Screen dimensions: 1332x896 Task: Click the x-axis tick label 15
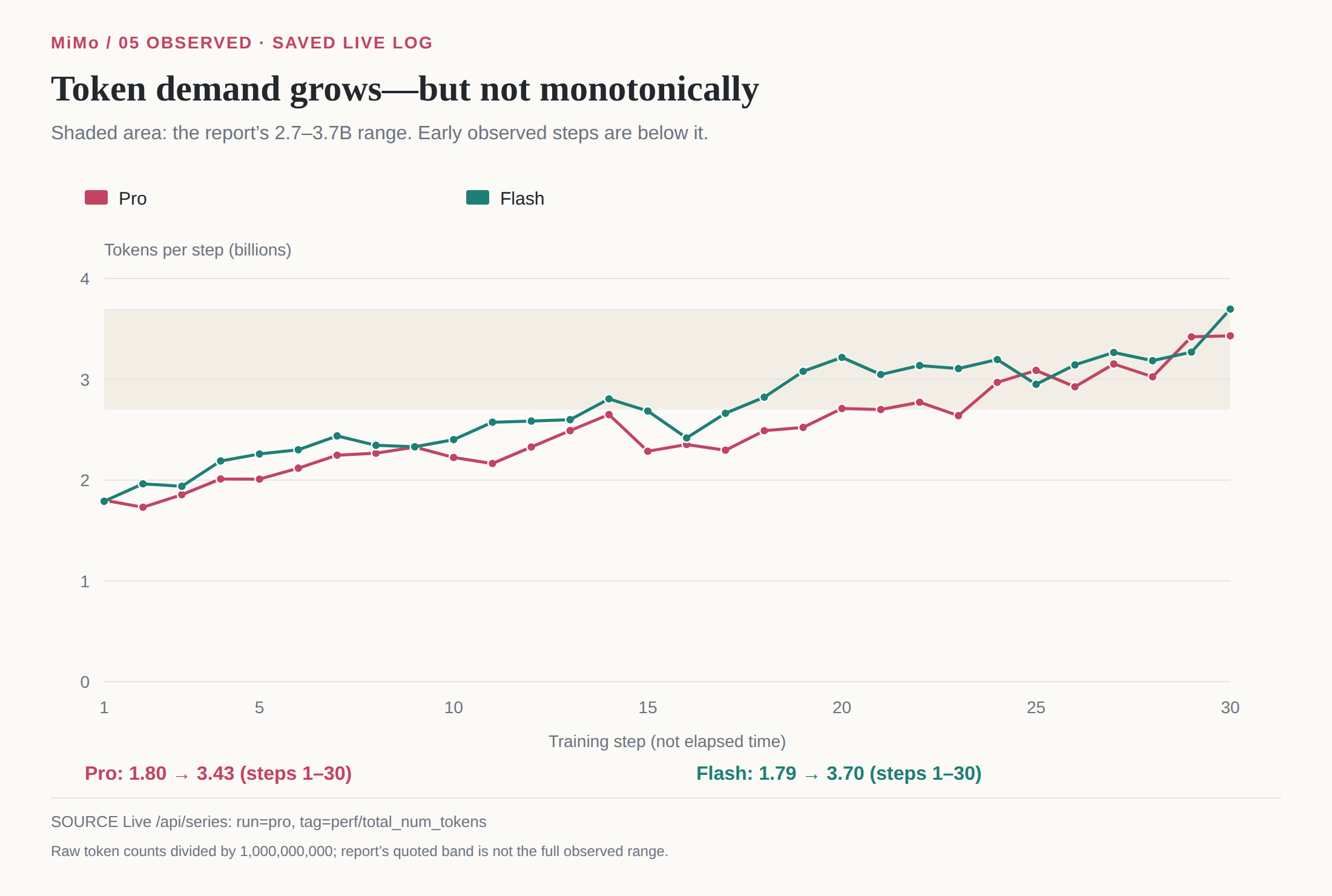point(647,707)
